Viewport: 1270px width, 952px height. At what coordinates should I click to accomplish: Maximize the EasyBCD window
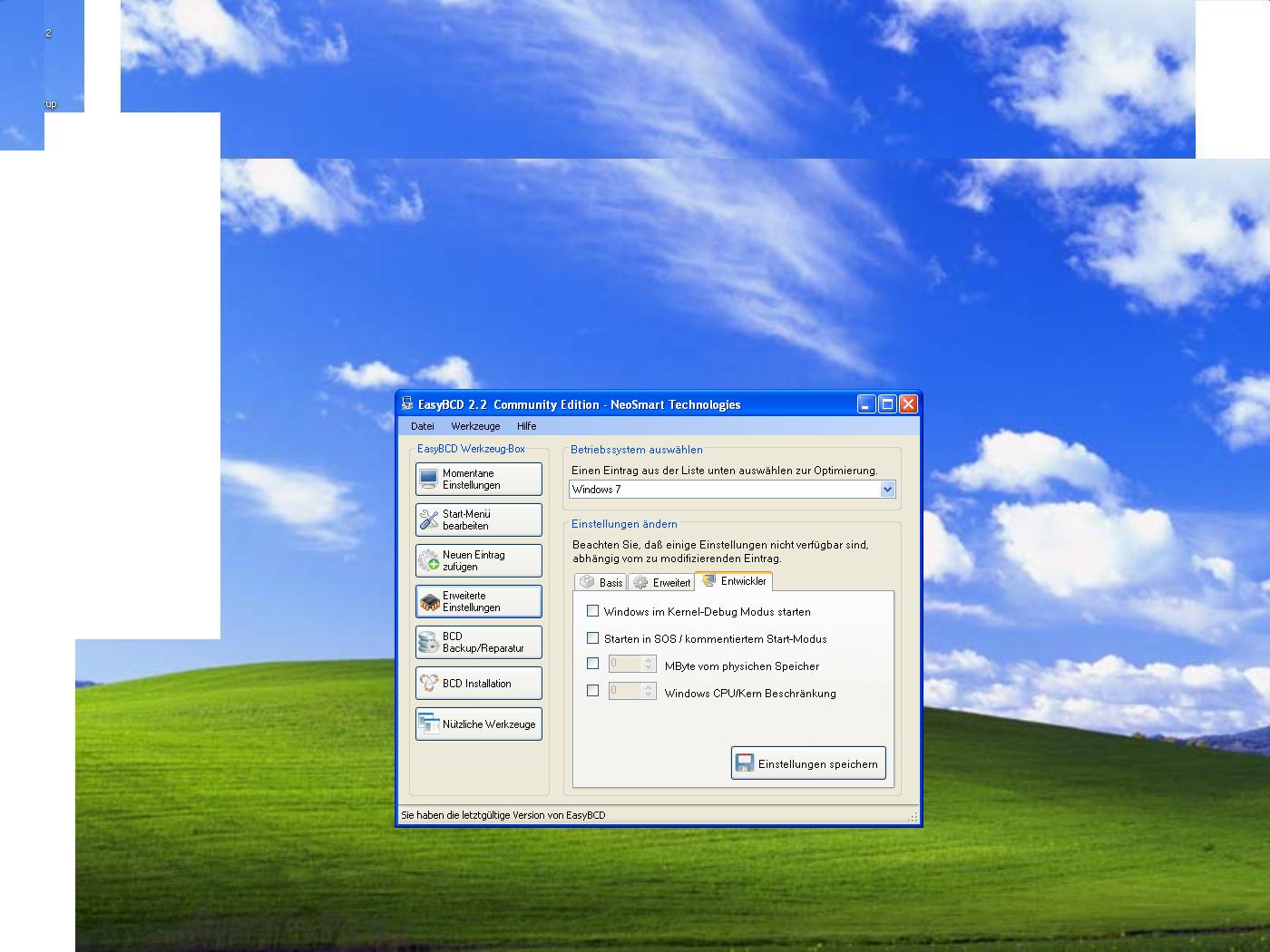(x=887, y=404)
